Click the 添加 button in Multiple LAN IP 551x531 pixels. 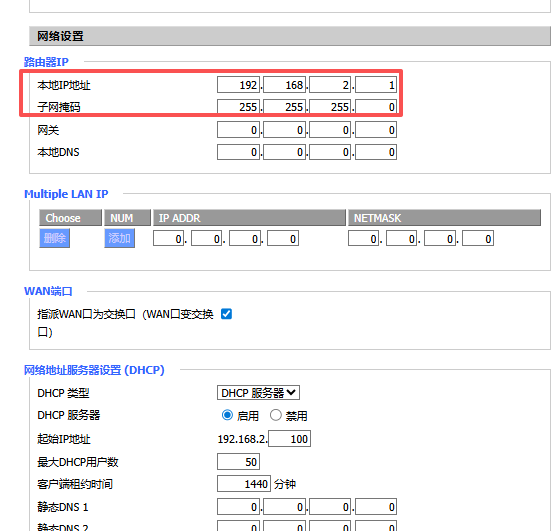119,238
